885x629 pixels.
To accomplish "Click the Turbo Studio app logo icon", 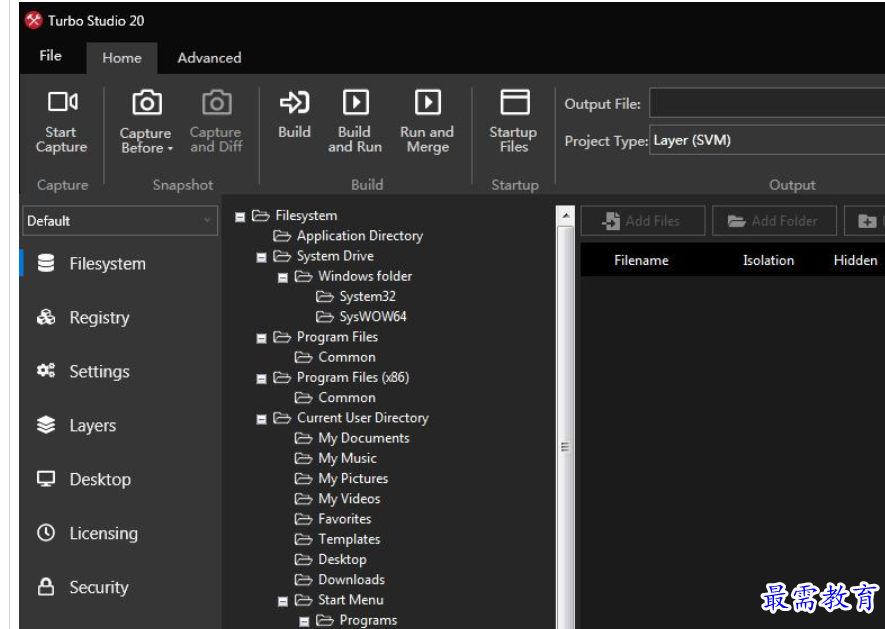I will (x=34, y=20).
